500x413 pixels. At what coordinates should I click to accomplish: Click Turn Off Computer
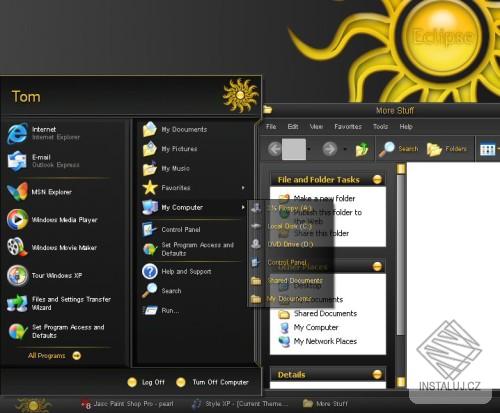(213, 382)
